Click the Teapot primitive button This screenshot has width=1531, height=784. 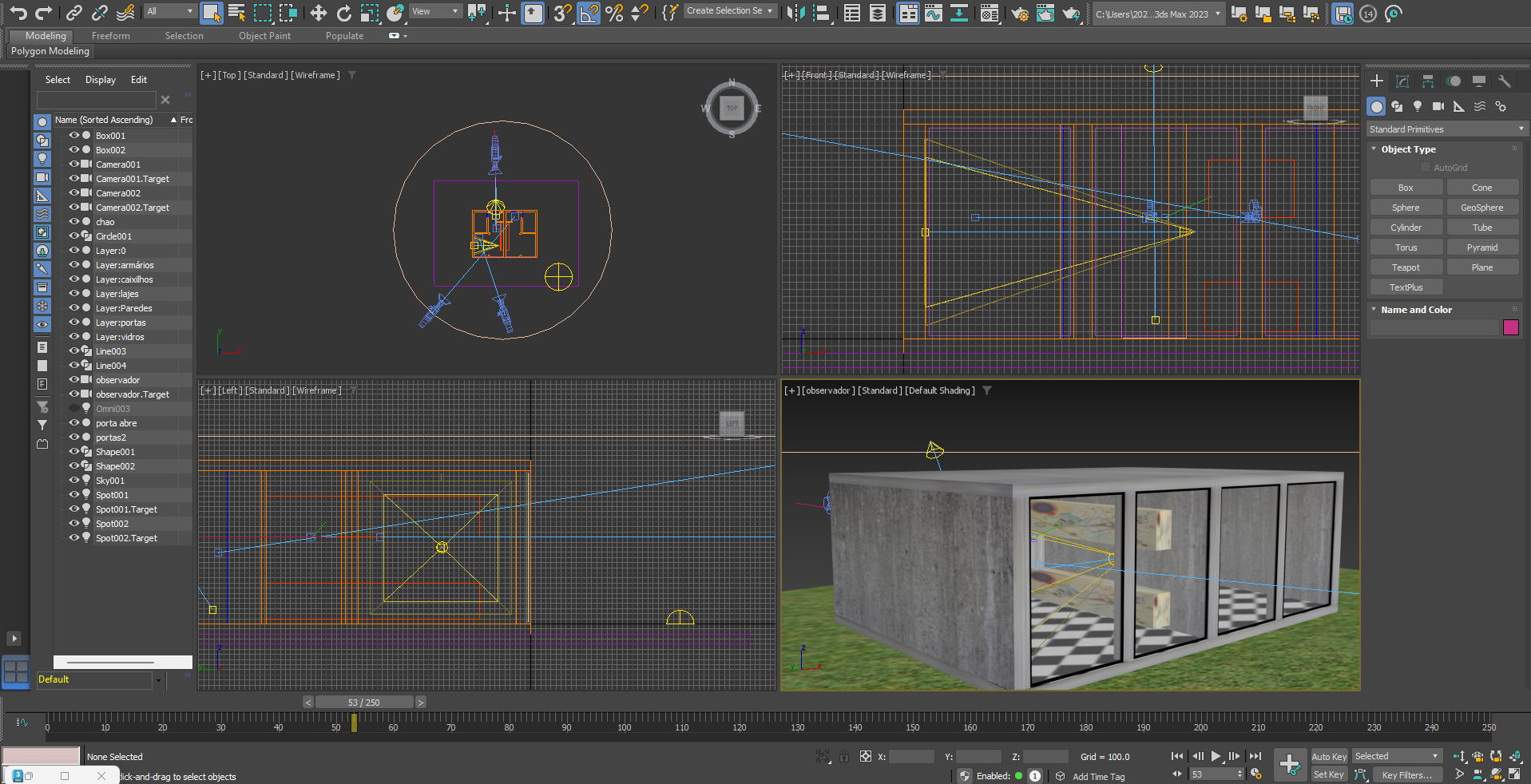point(1406,267)
